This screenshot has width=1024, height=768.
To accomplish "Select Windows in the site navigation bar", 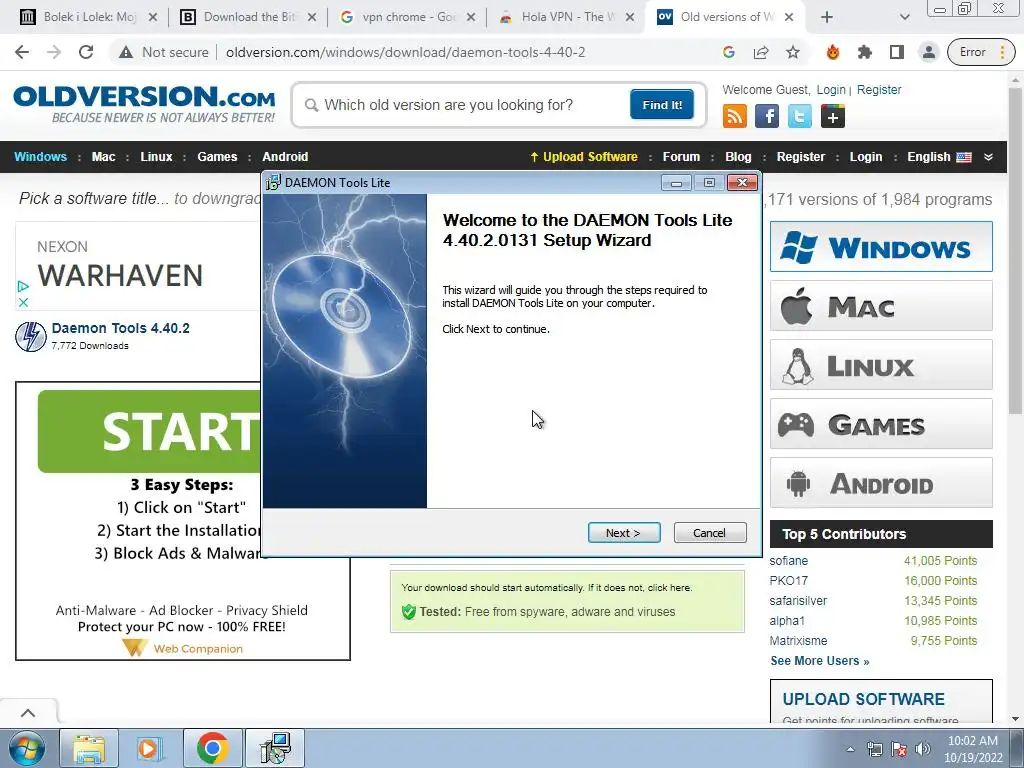I will coord(40,157).
